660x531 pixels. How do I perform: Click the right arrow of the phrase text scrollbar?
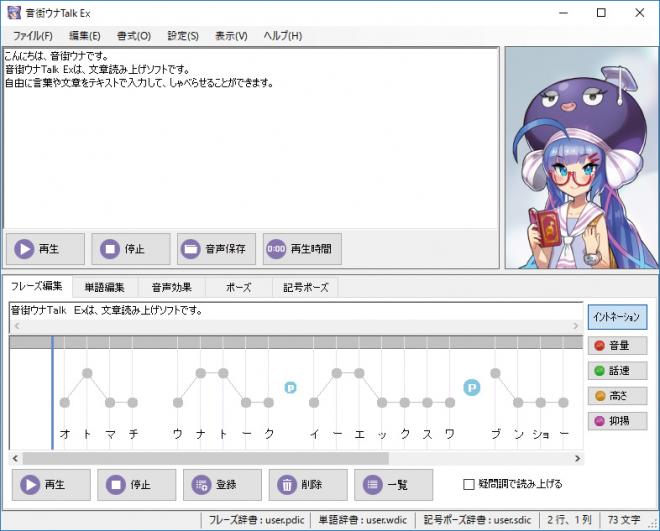(x=576, y=326)
